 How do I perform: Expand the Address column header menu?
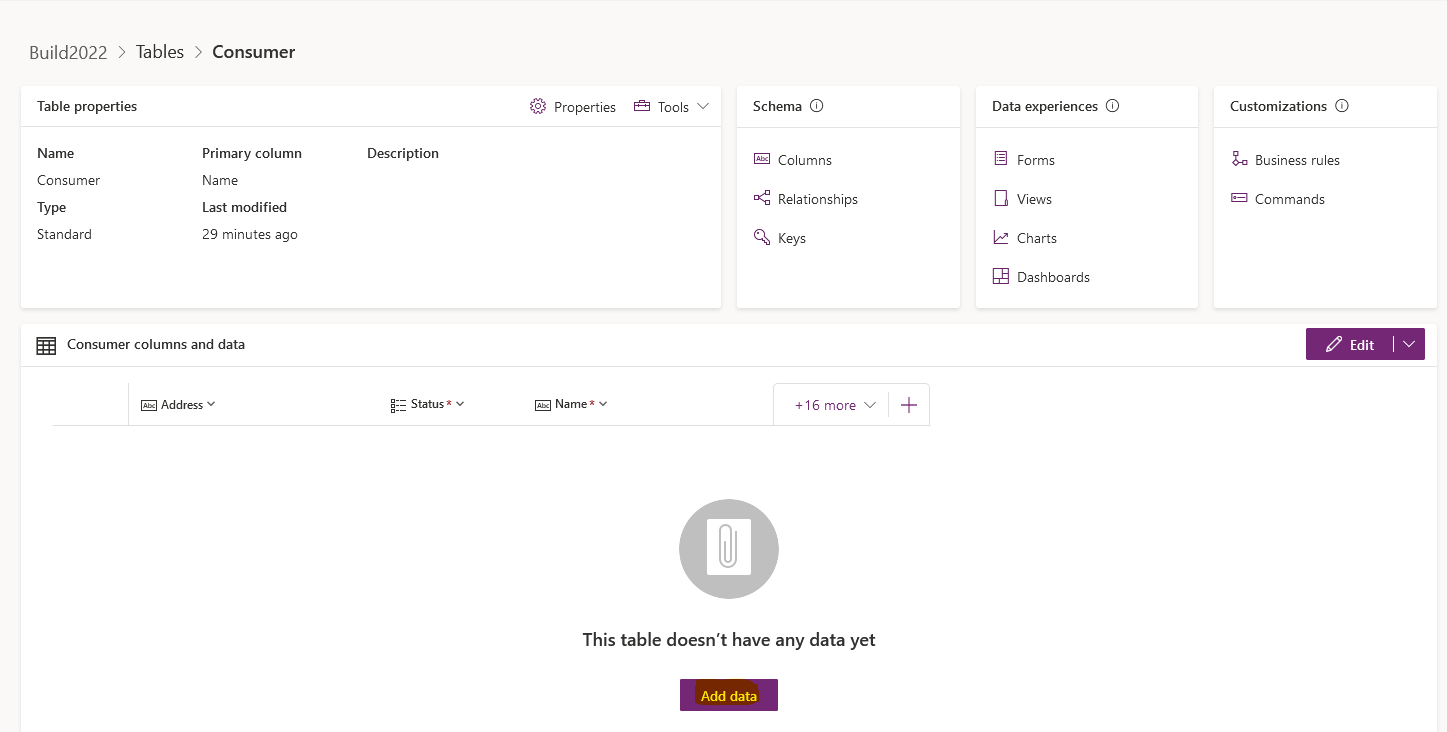(211, 404)
